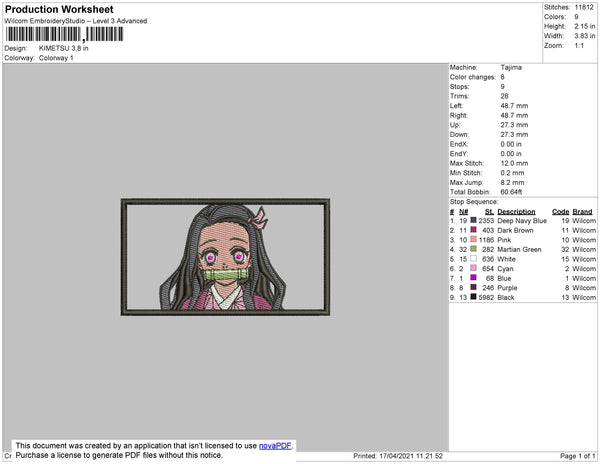Click the 'Martian Green' description text
The width and height of the screenshot is (600, 464).
click(x=519, y=249)
